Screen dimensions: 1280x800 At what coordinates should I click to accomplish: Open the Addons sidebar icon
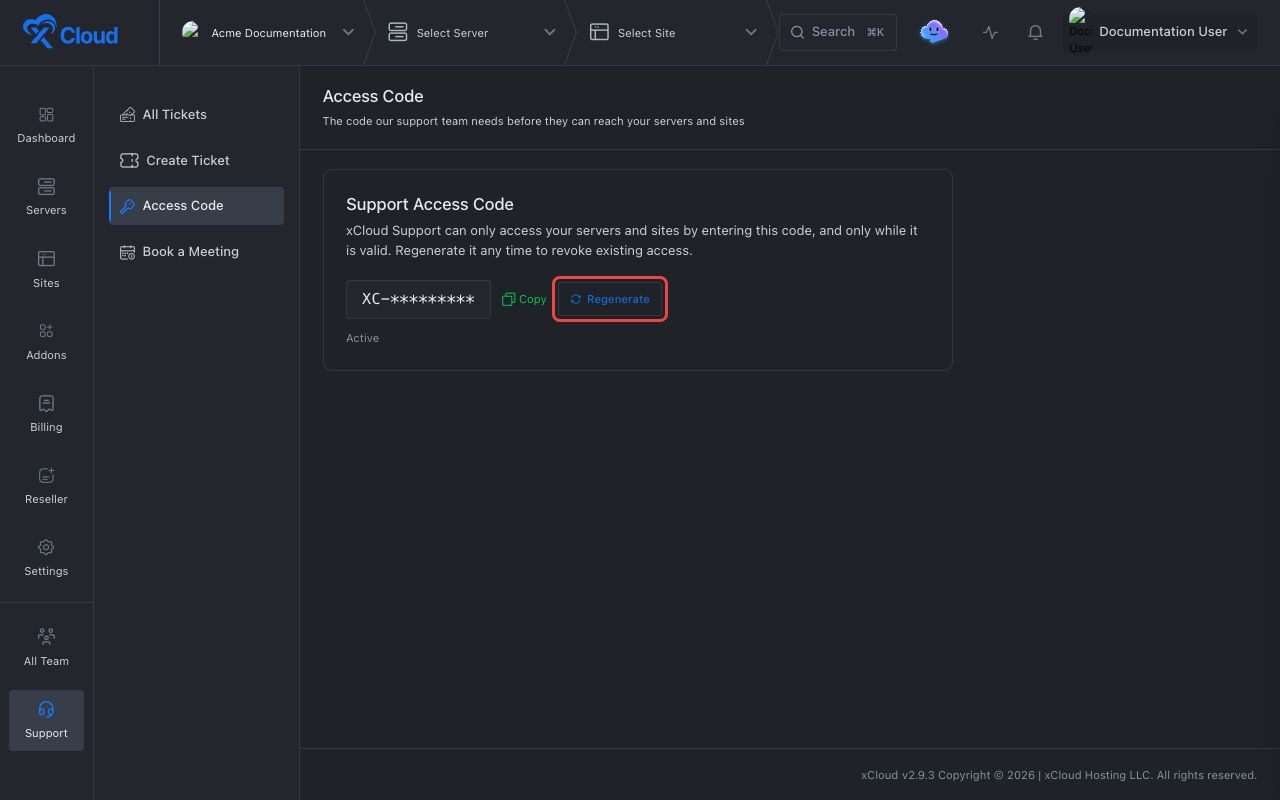click(x=46, y=331)
